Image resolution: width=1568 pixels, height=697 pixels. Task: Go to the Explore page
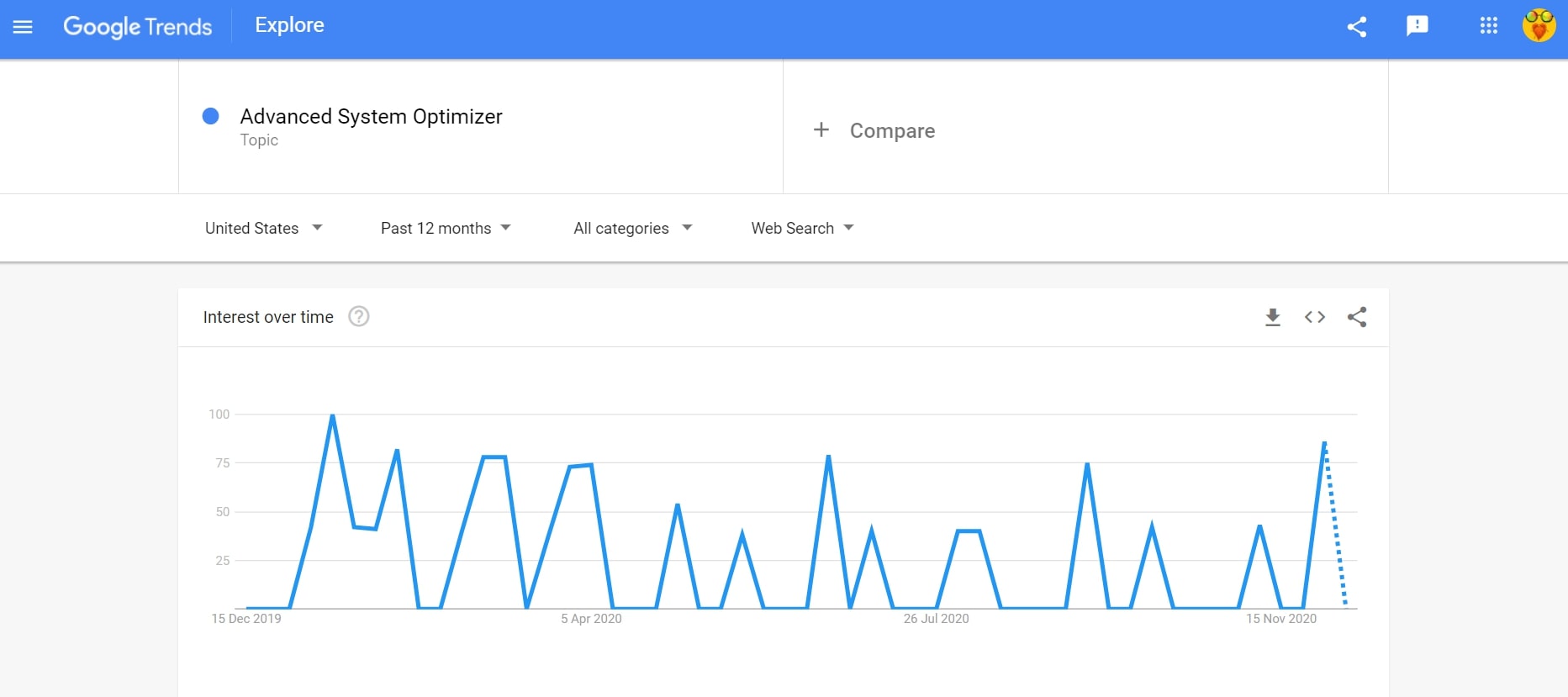[289, 24]
